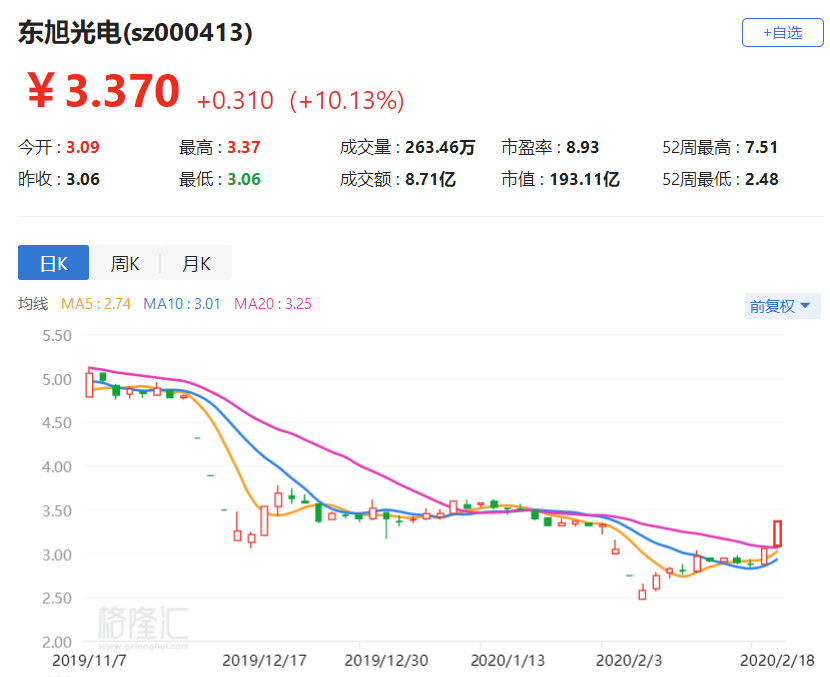Screen dimensions: 830x677
Task: Click the 2020/2/18 date on the axis
Action: [777, 661]
